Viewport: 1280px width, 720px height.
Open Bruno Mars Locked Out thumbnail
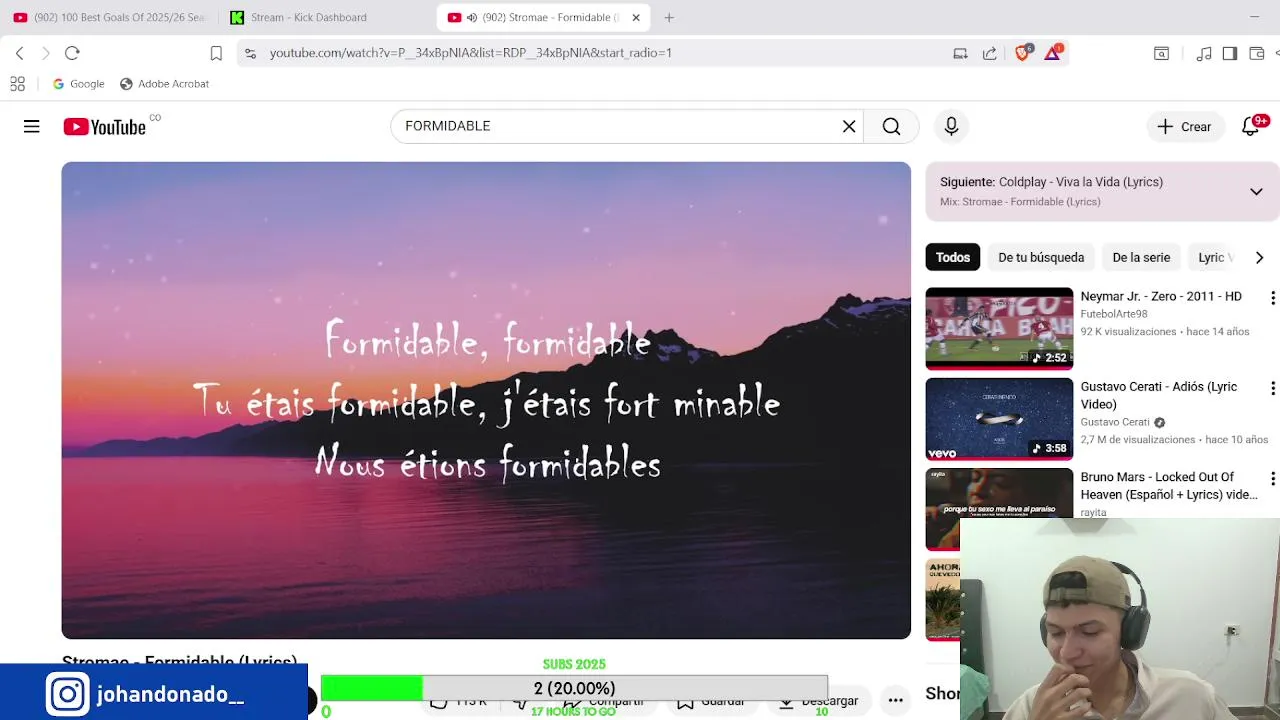tap(999, 509)
